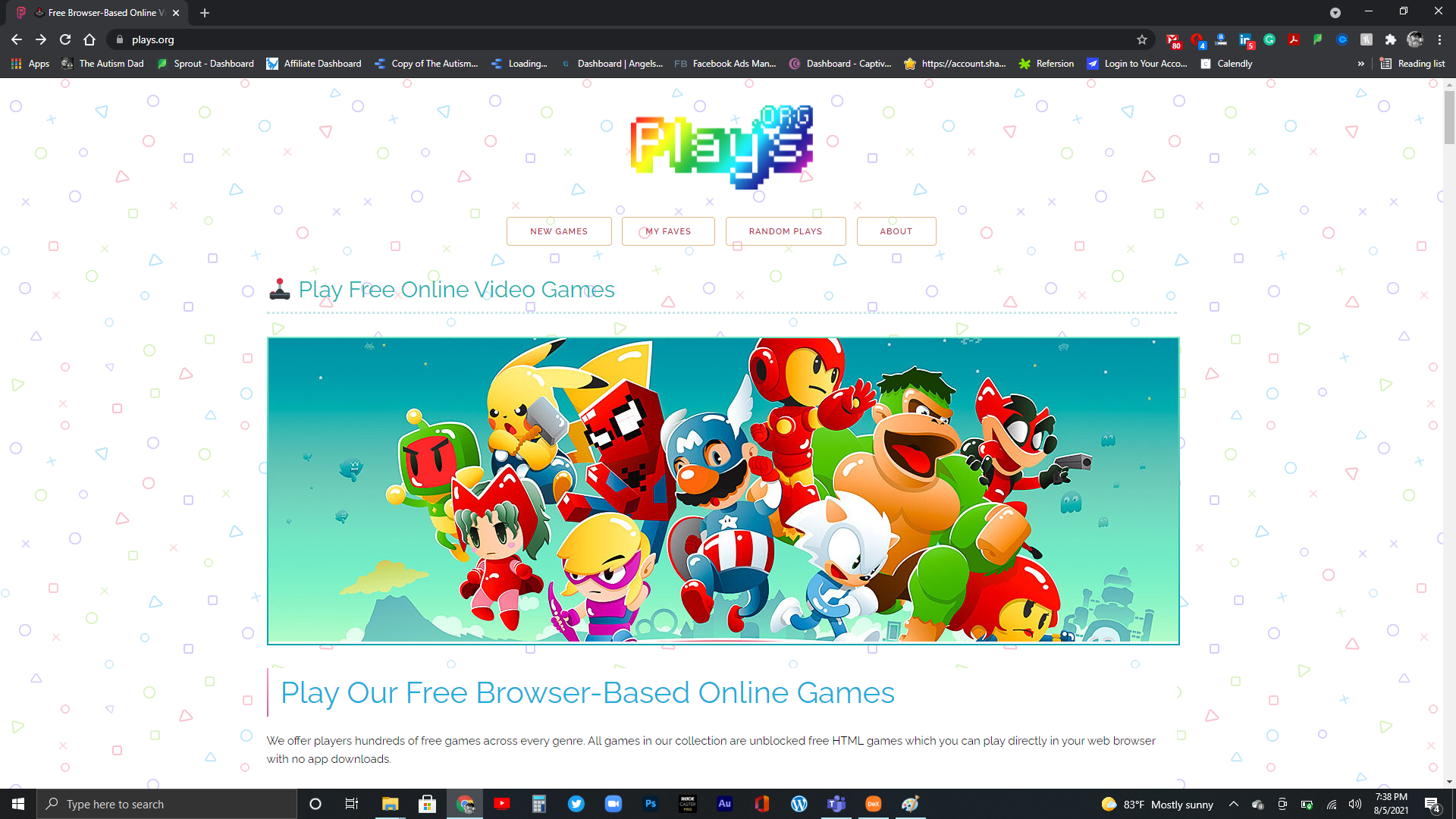Open Paint app in taskbar
This screenshot has width=1456, height=819.
click(910, 804)
